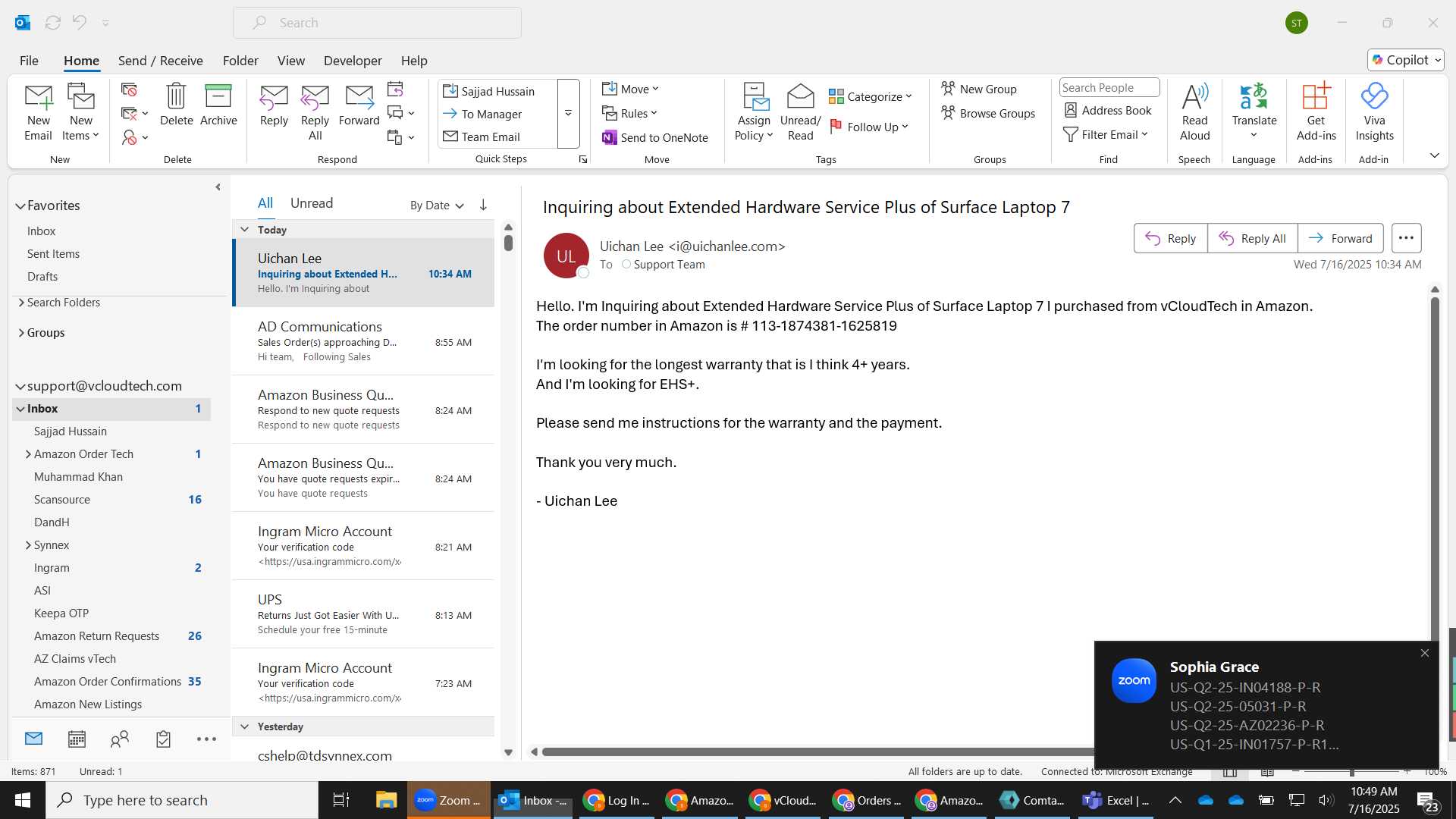Open People view icon in navigation bar
1456x819 pixels.
pyautogui.click(x=120, y=739)
